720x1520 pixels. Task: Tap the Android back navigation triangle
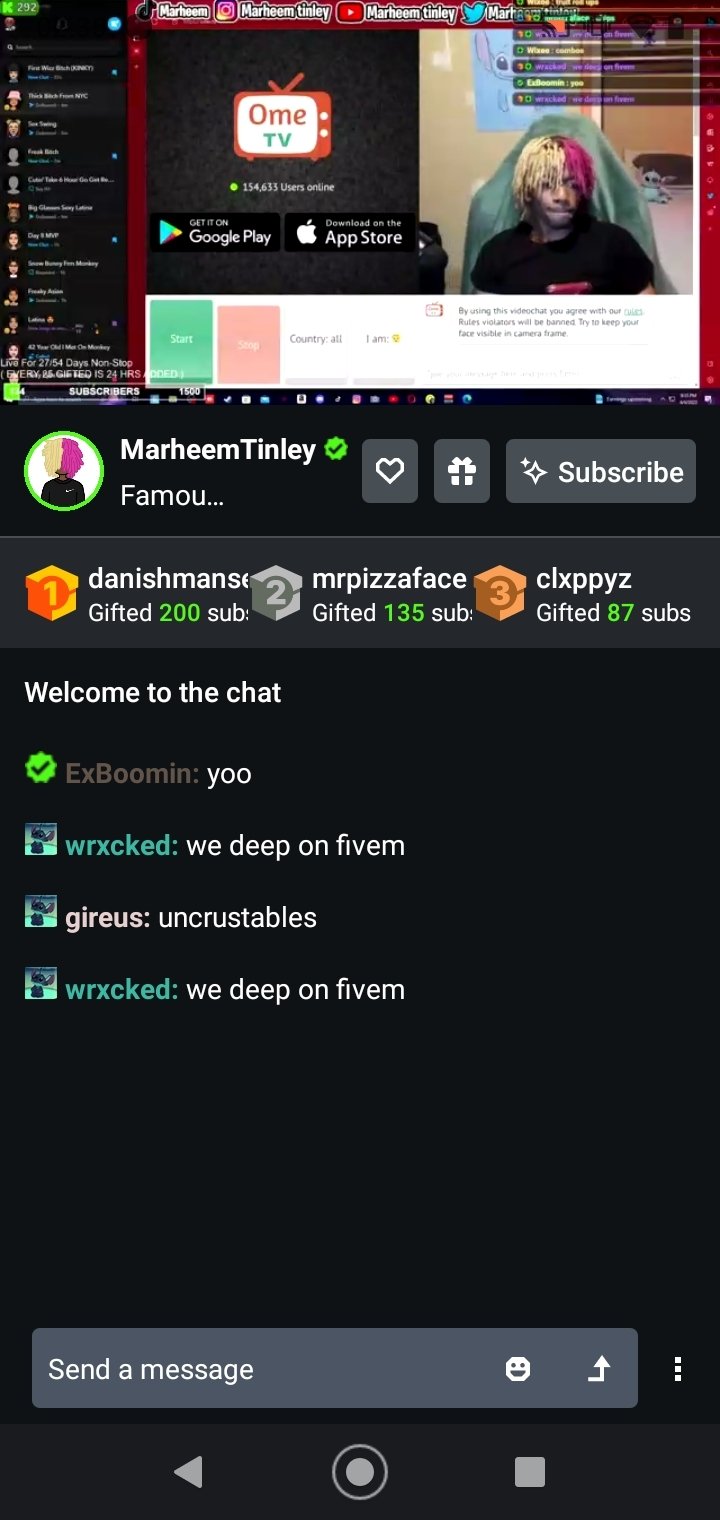(188, 1472)
